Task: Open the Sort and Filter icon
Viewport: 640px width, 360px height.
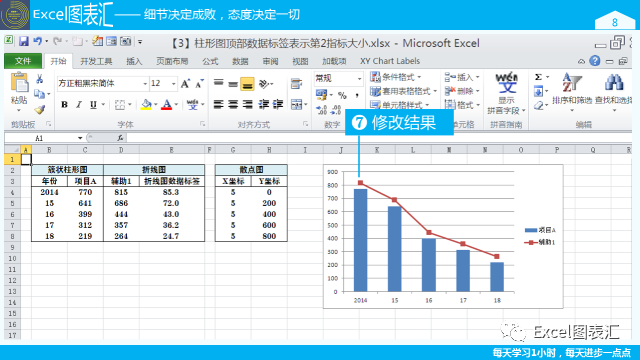Action: [571, 82]
